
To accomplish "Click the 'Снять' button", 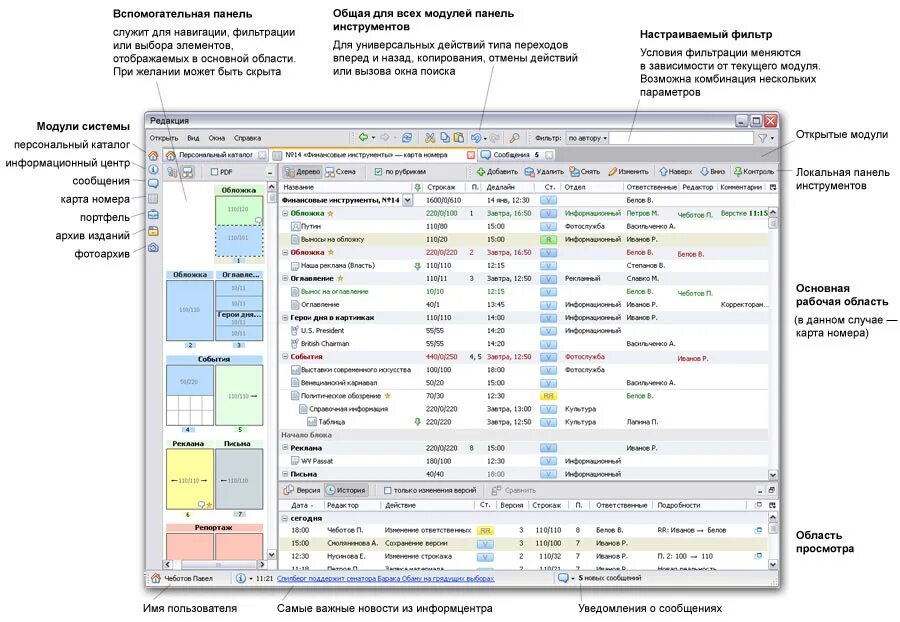I will tap(584, 171).
